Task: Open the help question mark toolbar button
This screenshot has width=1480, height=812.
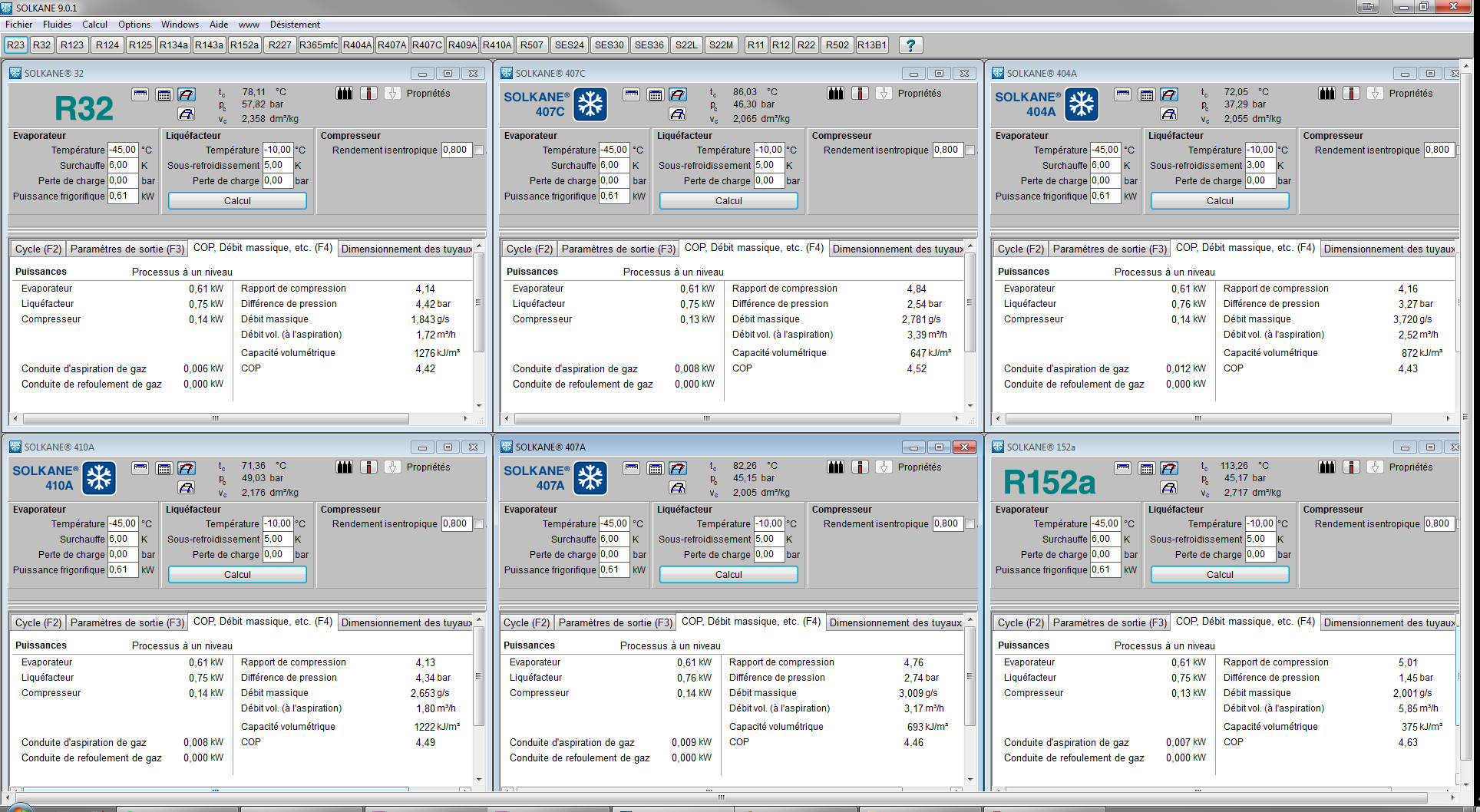Action: [x=910, y=45]
